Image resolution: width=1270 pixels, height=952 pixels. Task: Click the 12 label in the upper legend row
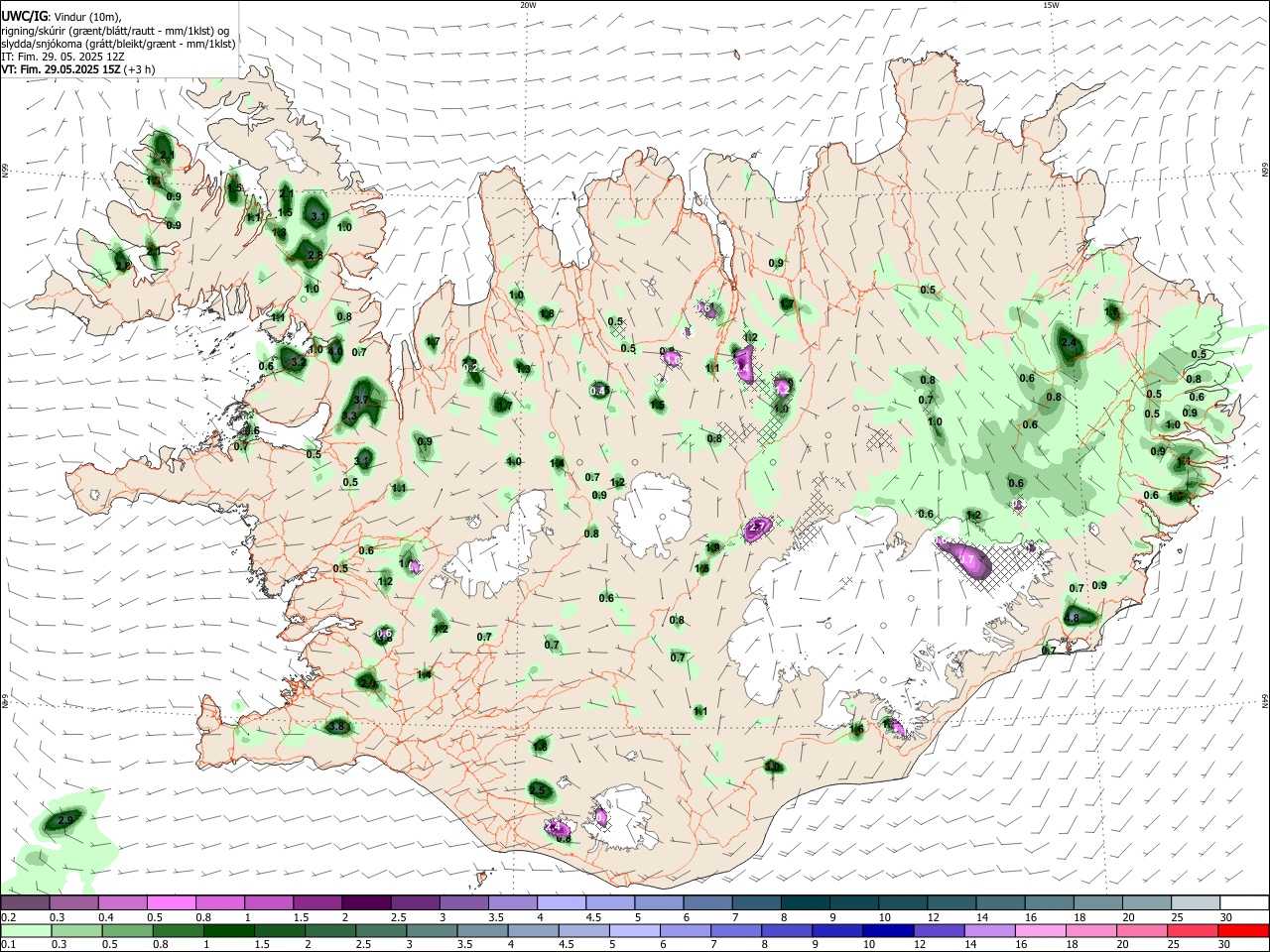pos(933,917)
